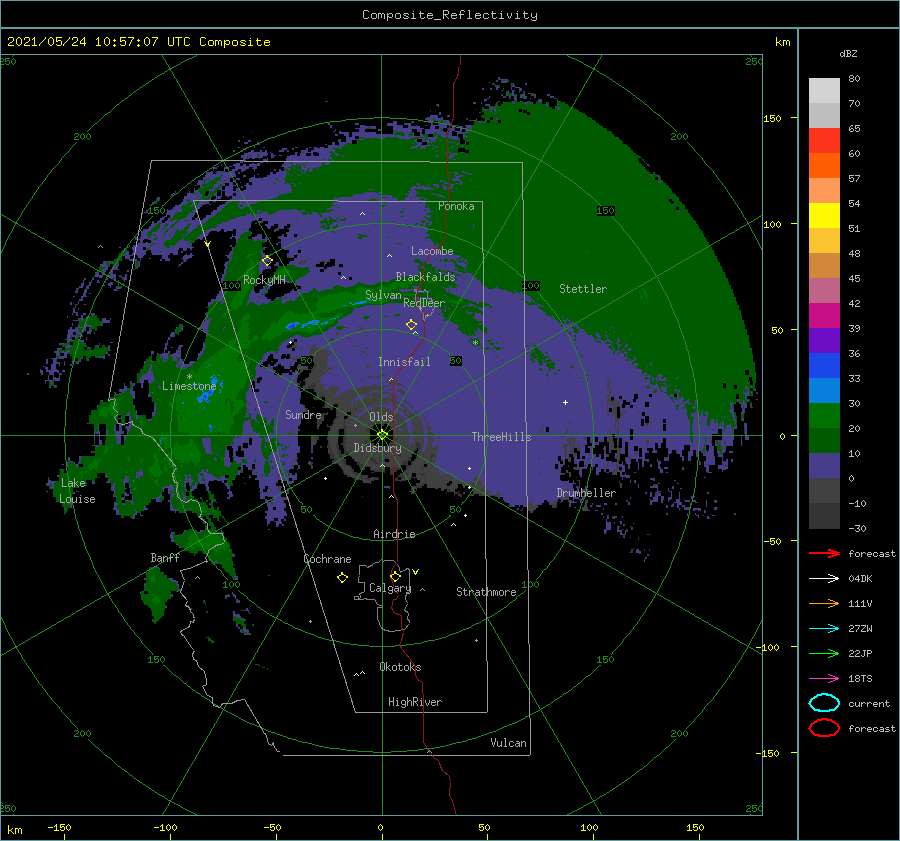The image size is (900, 841).
Task: Click the Innisfail city label
Action: click(x=404, y=362)
